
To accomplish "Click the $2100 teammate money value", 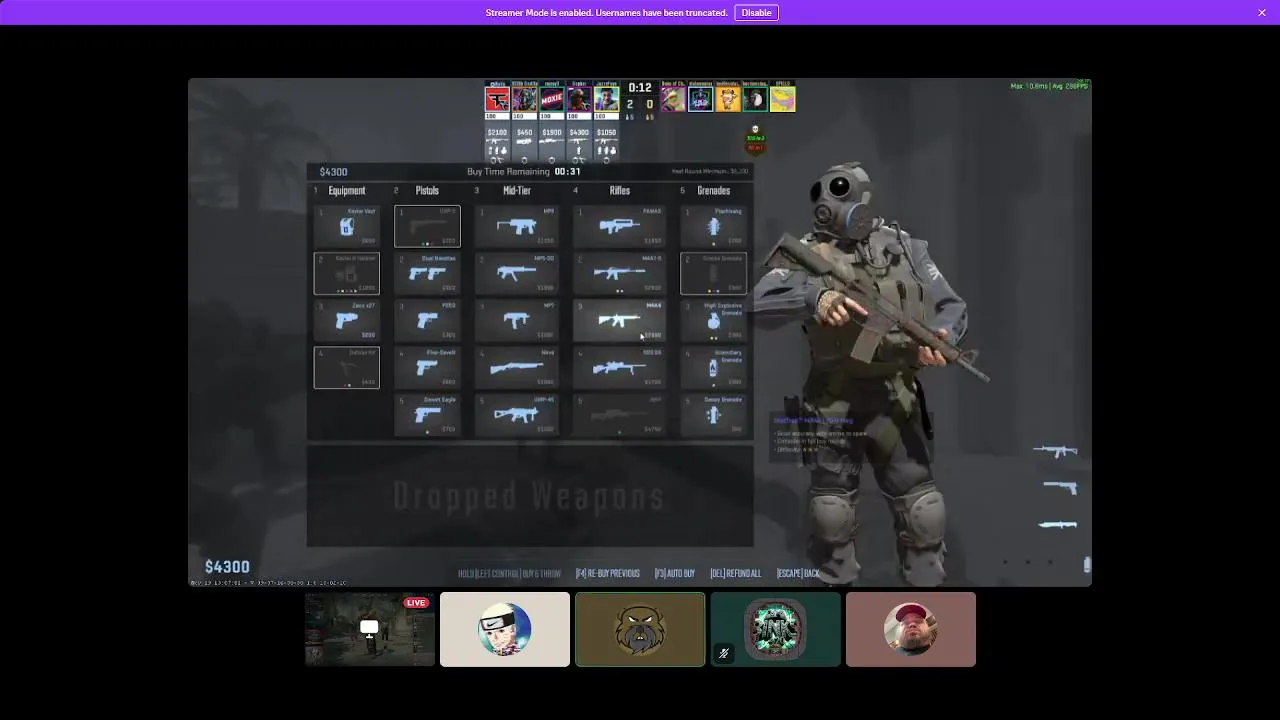I will point(497,132).
